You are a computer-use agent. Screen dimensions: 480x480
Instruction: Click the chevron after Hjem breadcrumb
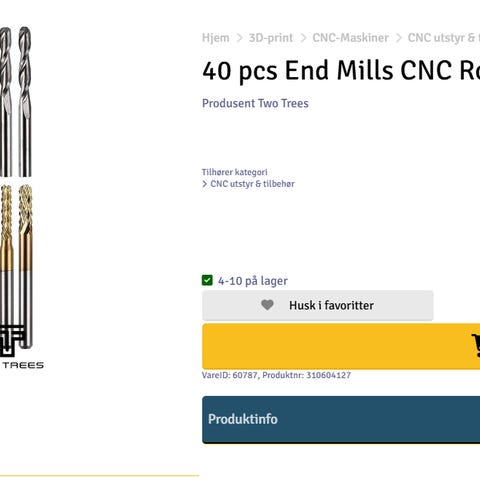coord(239,38)
